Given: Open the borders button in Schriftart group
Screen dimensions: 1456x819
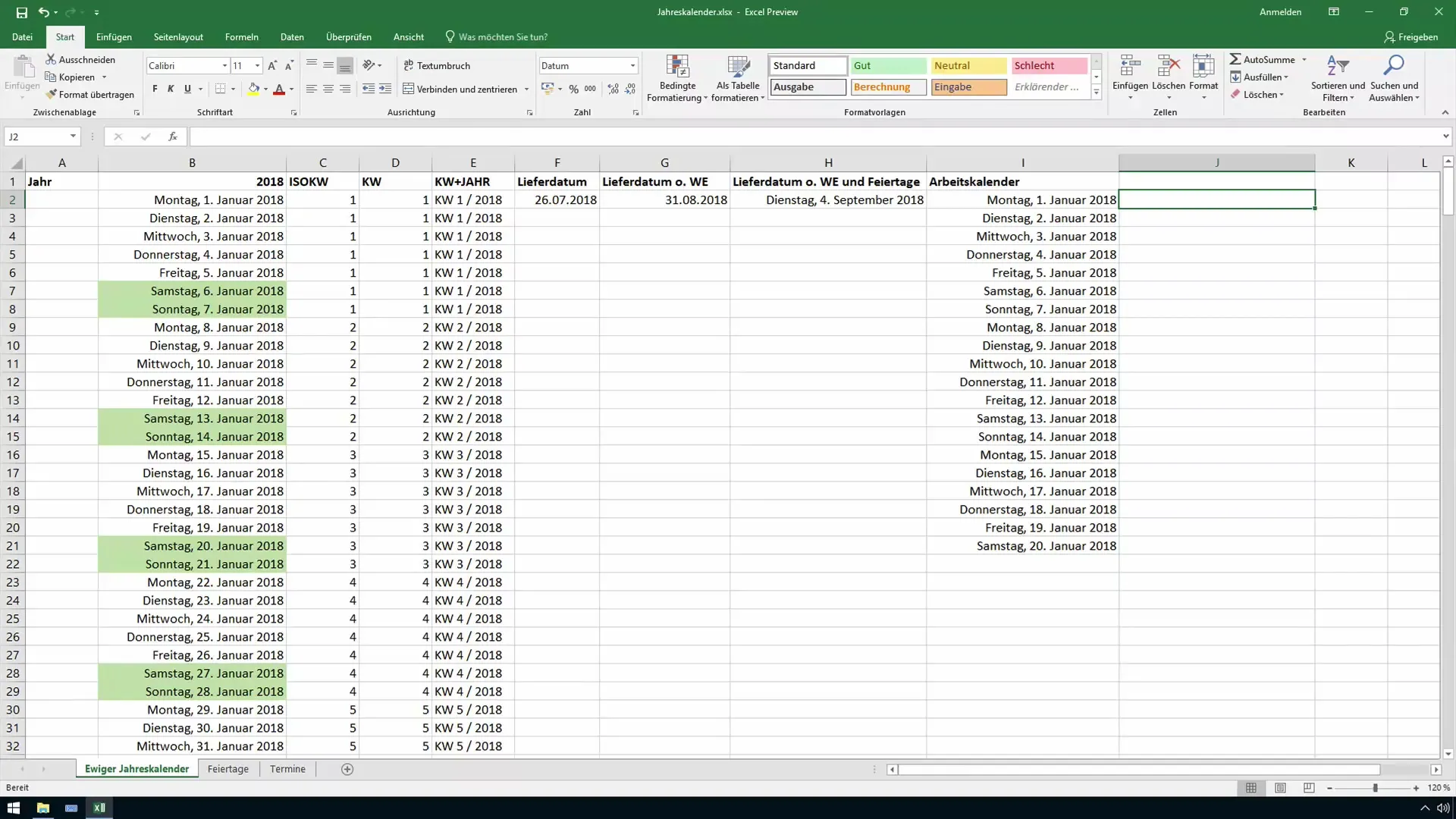Looking at the screenshot, I should coord(220,89).
